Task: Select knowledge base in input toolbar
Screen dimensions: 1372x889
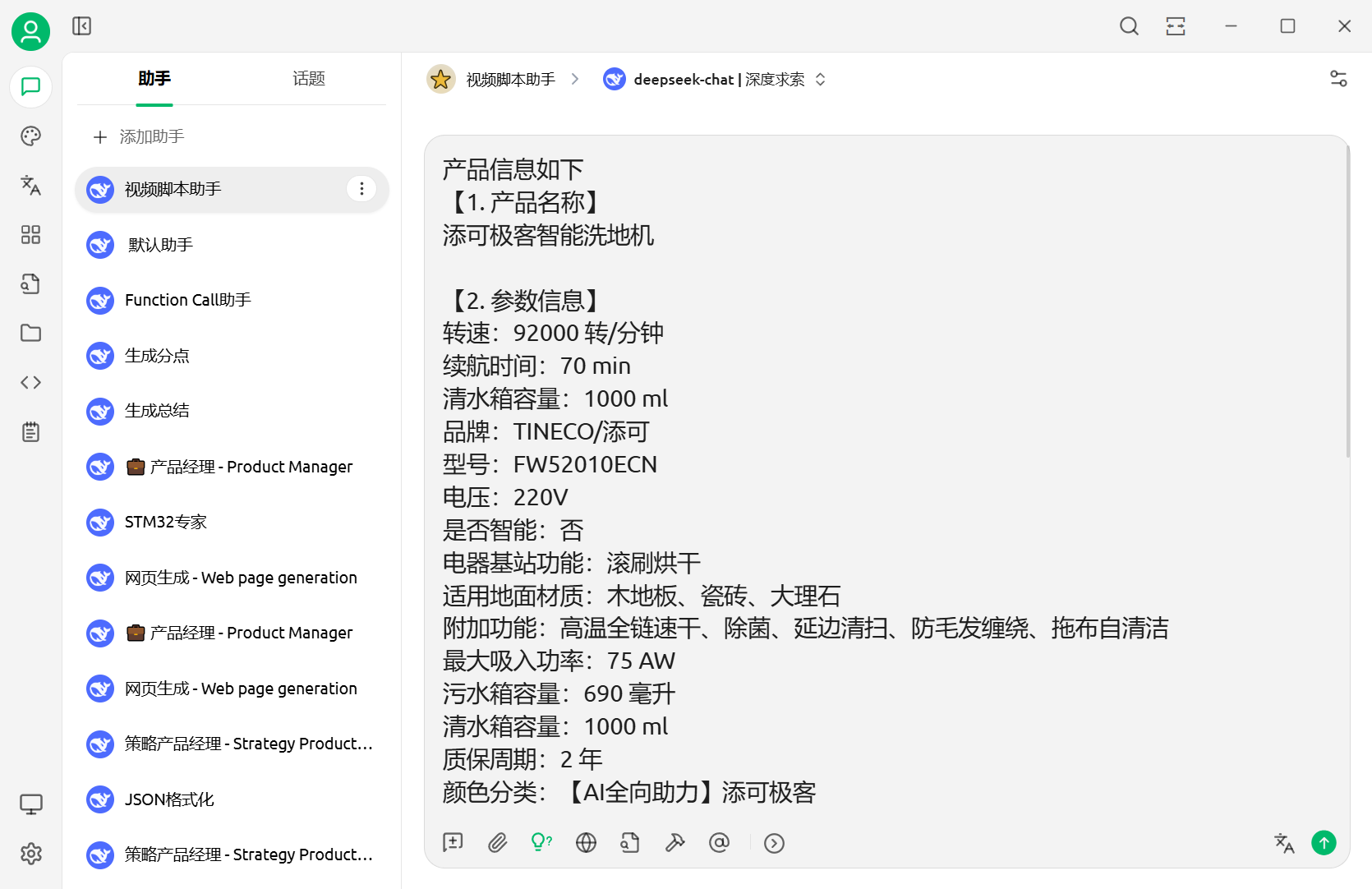Action: click(630, 842)
